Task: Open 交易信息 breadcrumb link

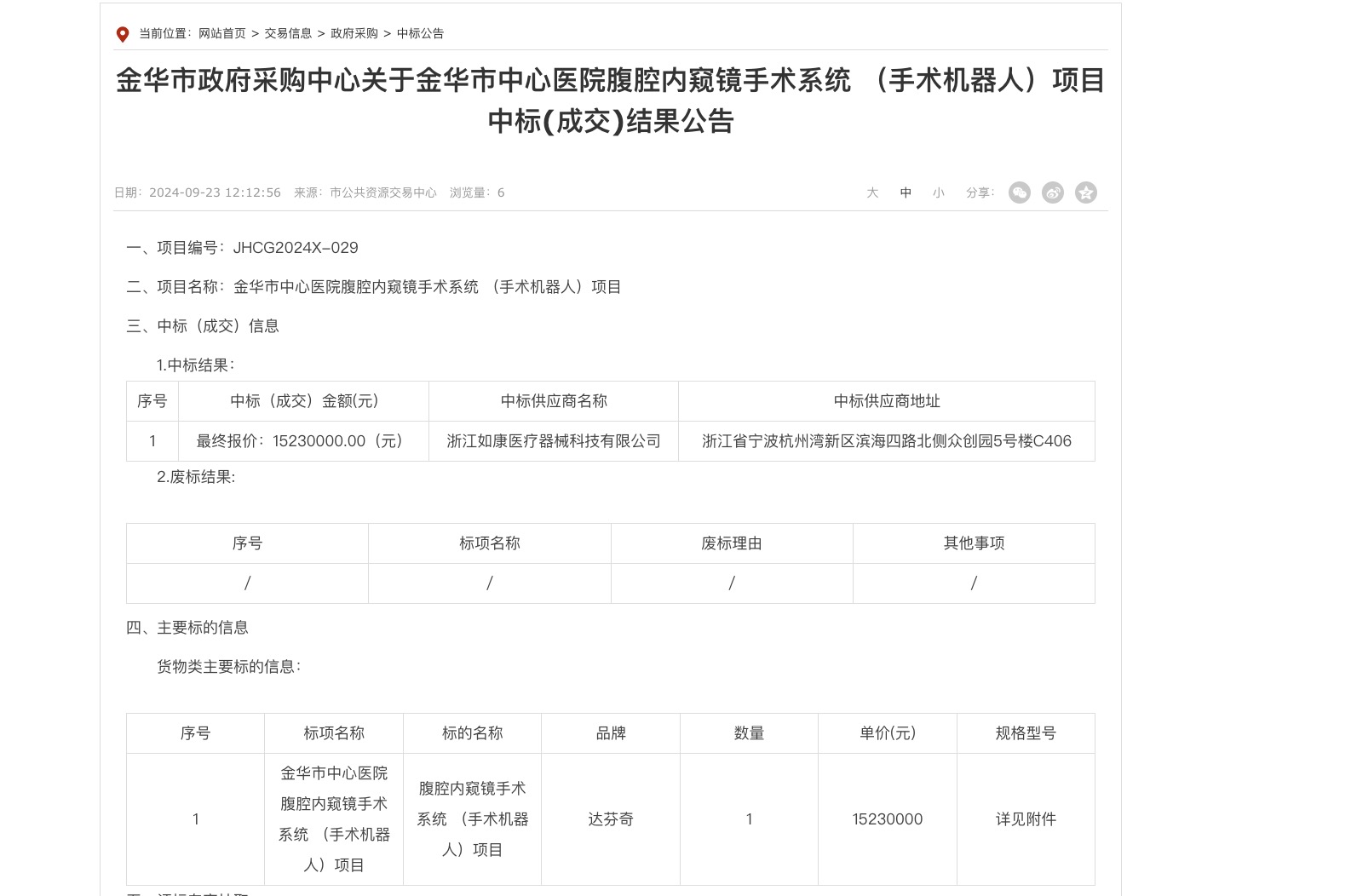Action: [288, 33]
